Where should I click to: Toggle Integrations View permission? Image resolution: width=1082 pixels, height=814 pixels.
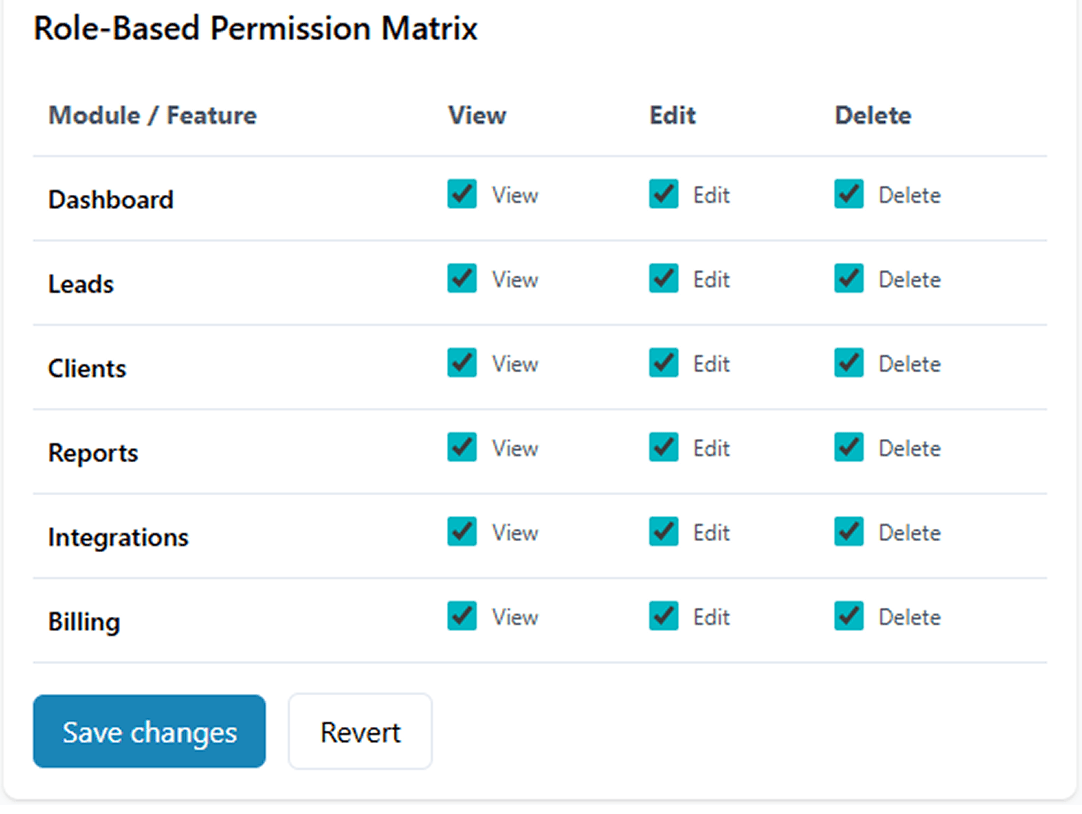(x=462, y=532)
